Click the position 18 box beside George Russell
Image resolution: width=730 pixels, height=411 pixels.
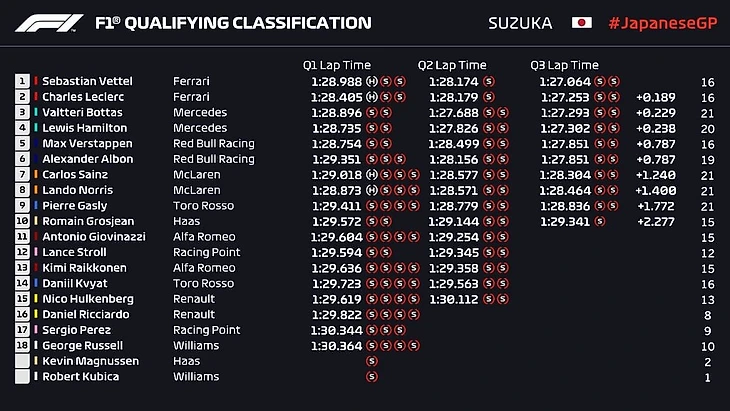[x=22, y=346]
